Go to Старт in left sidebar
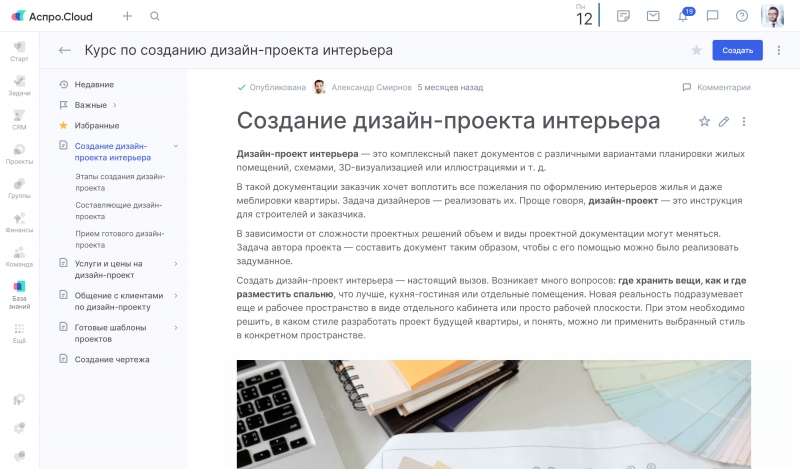The image size is (800, 469). (x=19, y=52)
